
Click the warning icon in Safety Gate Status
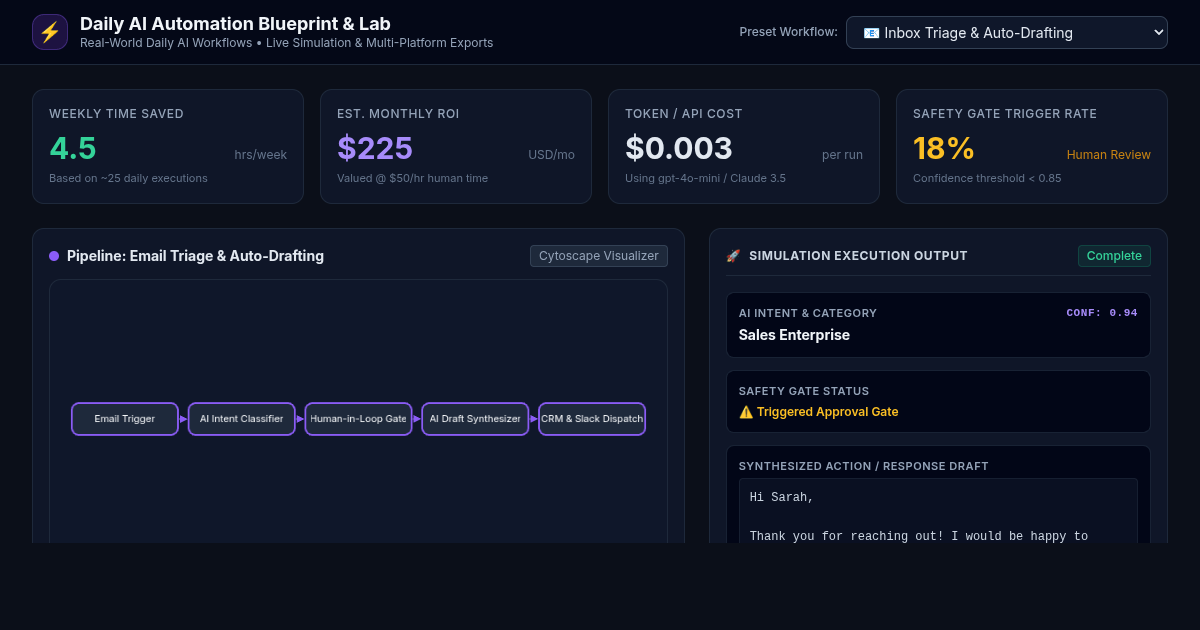746,411
